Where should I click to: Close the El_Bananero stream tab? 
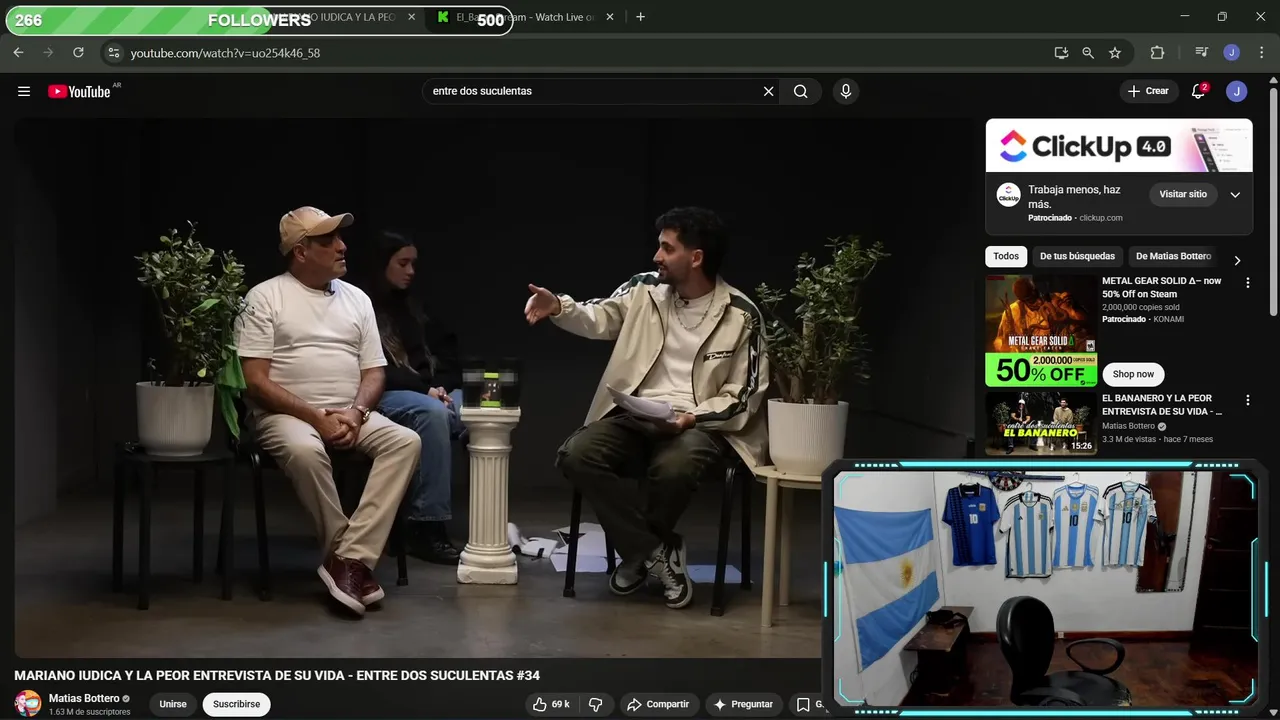point(610,17)
